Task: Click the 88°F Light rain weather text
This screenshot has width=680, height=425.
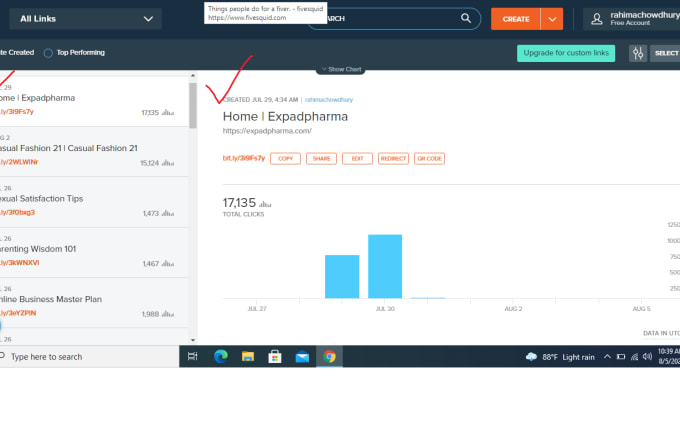Action: [569, 357]
